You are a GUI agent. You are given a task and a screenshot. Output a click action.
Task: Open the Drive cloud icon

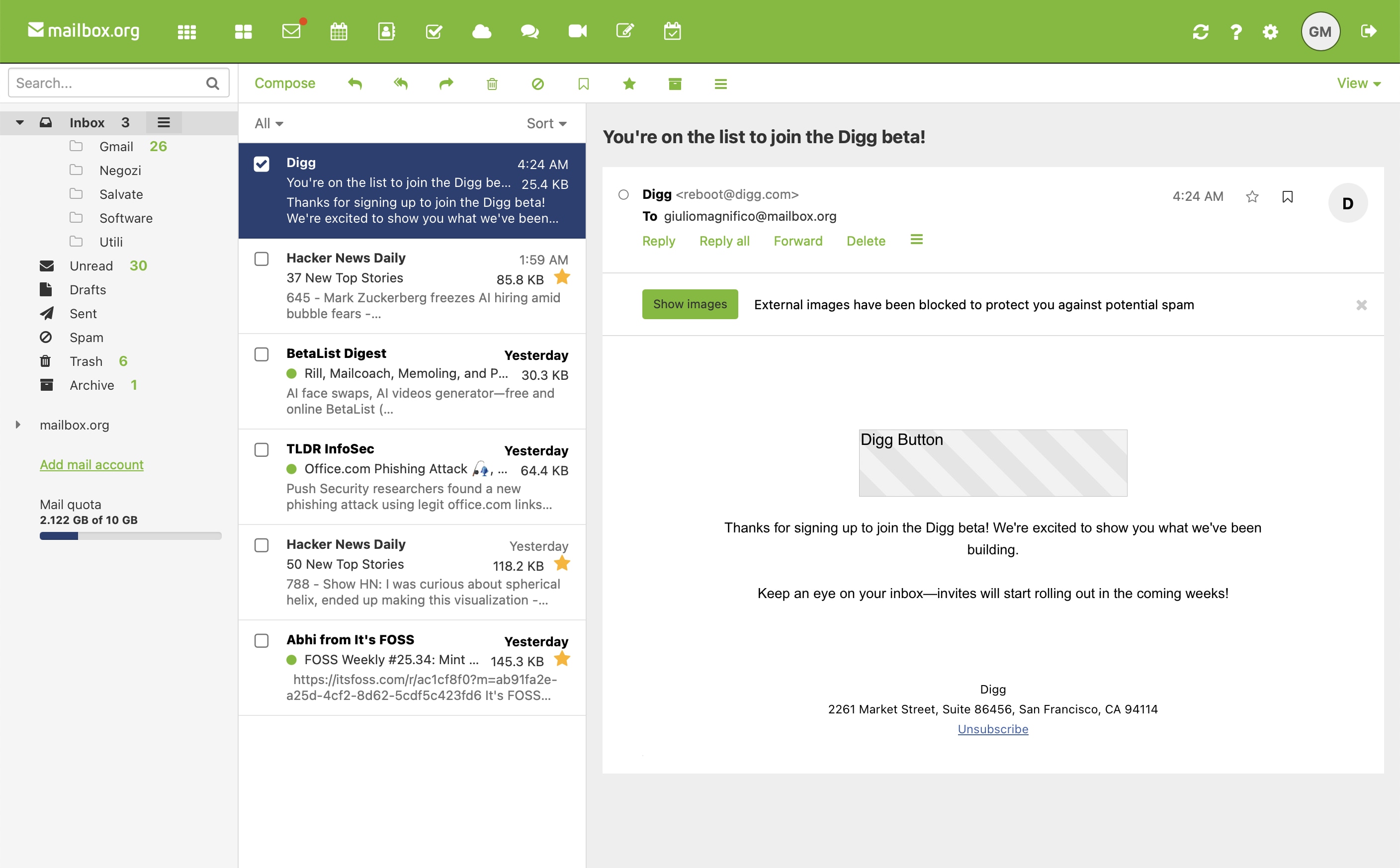click(482, 31)
